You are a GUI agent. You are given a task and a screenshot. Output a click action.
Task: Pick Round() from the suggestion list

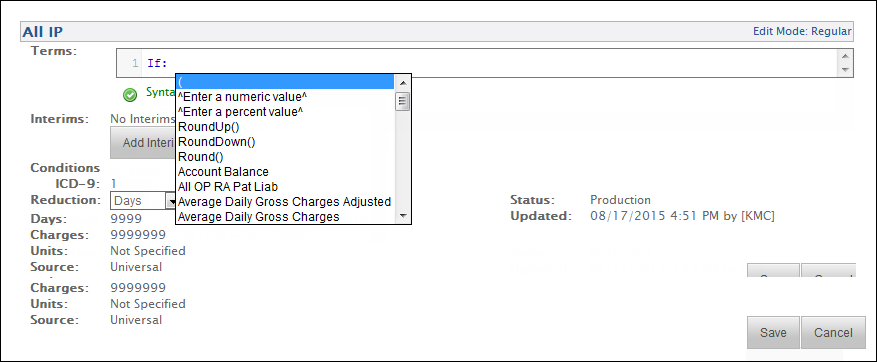[285, 157]
